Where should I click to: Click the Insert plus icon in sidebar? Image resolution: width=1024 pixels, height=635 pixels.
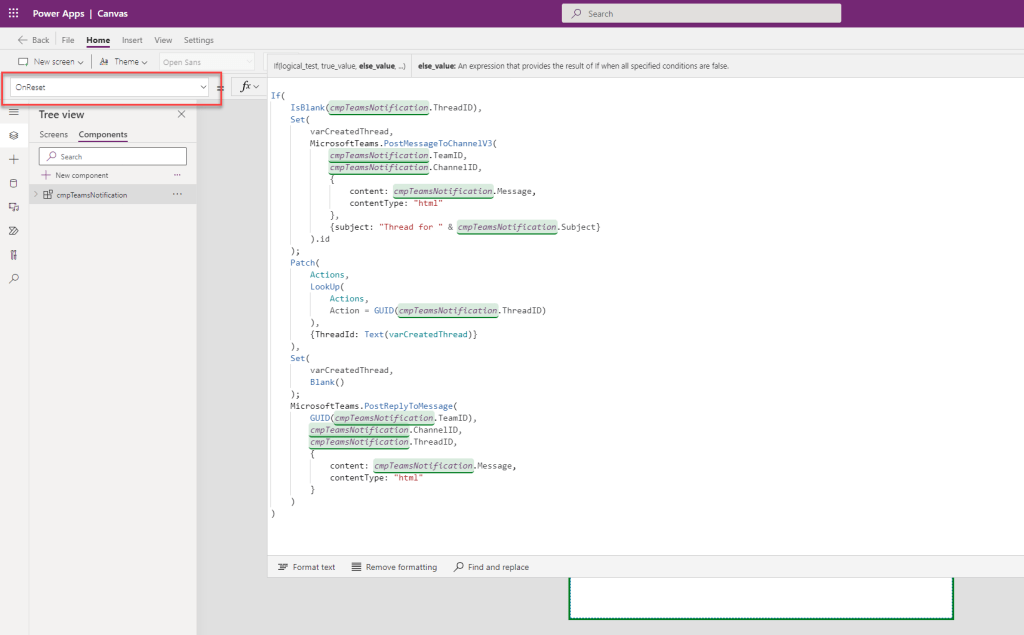click(x=14, y=159)
